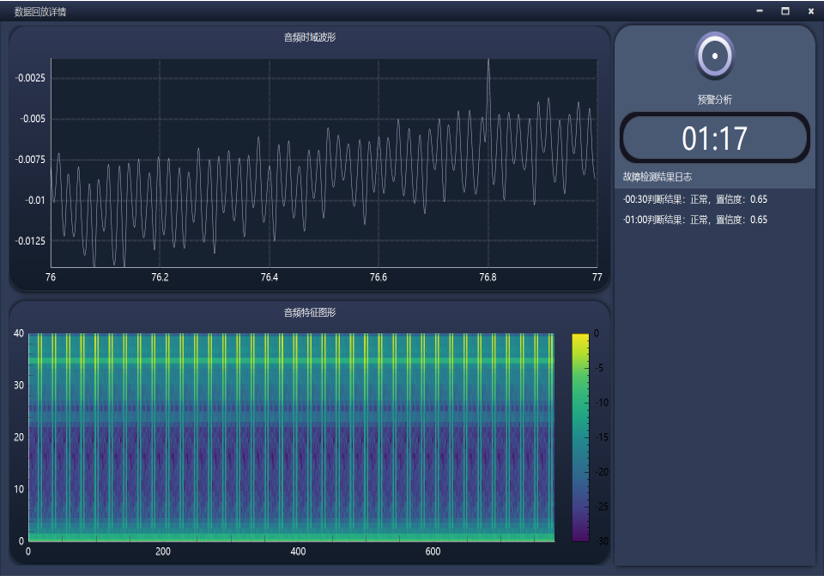Select the 00:30 判断结果 log entry
Viewport: 824px width, 576px height.
click(695, 199)
